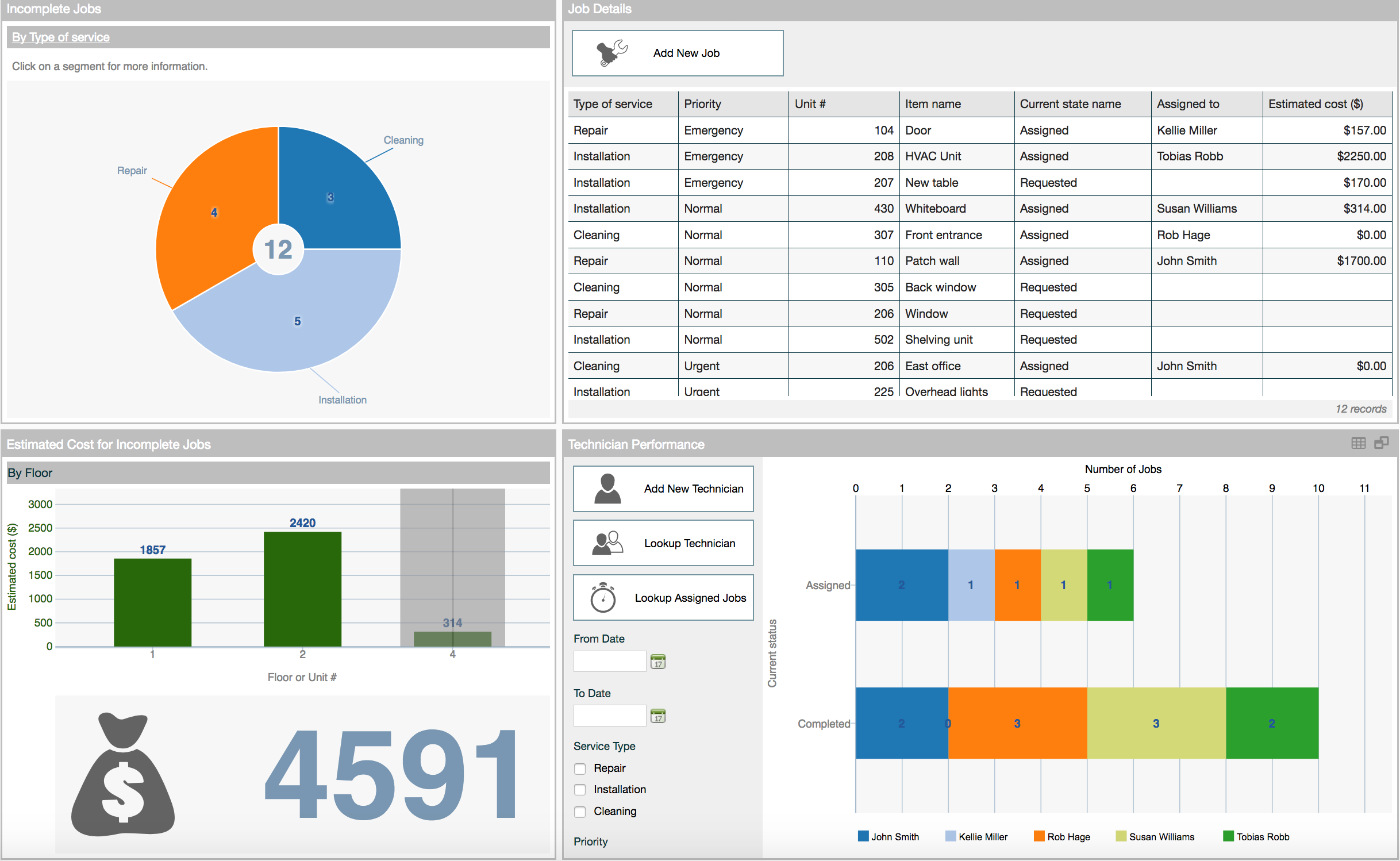The height and width of the screenshot is (861, 1400).
Task: Click the pop-out window icon in Technician Performance header
Action: pos(1381,443)
